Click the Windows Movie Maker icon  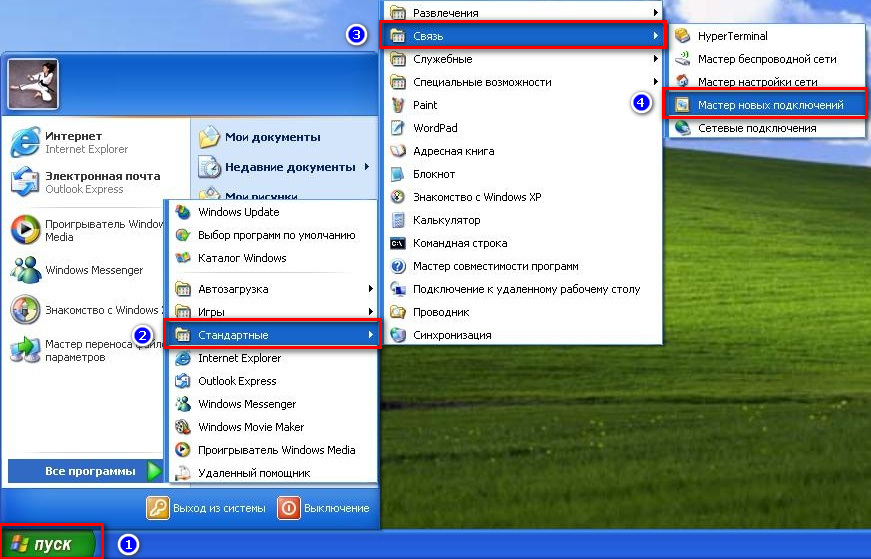pos(183,427)
